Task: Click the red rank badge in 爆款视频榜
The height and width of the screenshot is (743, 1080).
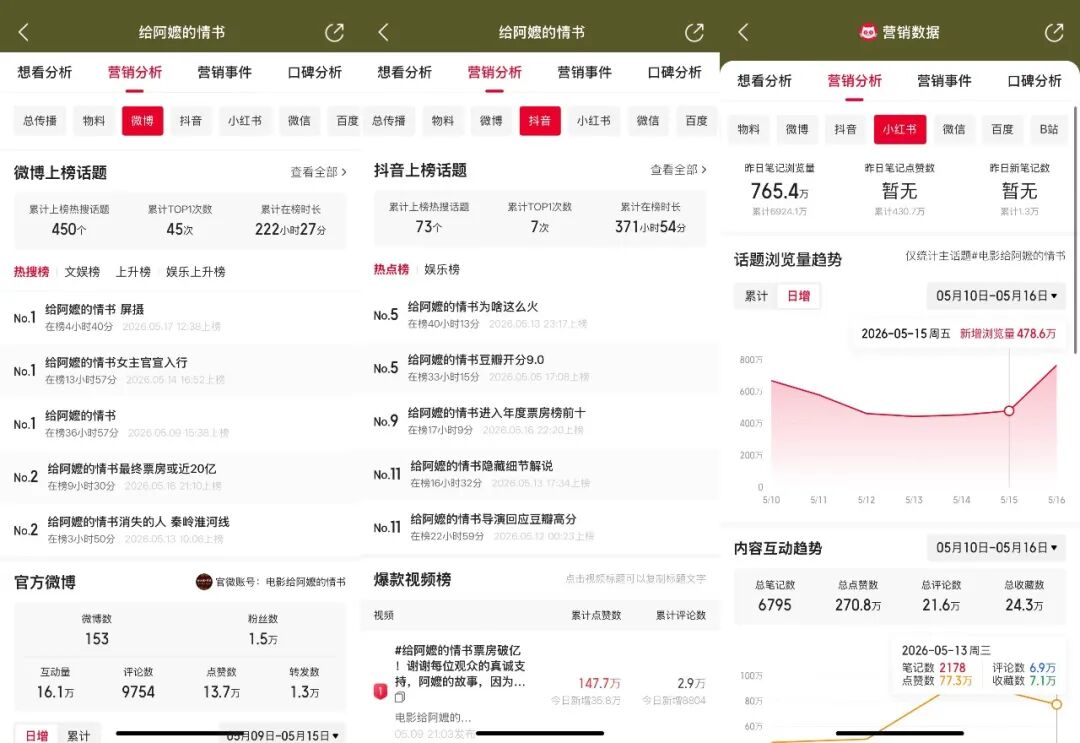Action: tap(380, 691)
